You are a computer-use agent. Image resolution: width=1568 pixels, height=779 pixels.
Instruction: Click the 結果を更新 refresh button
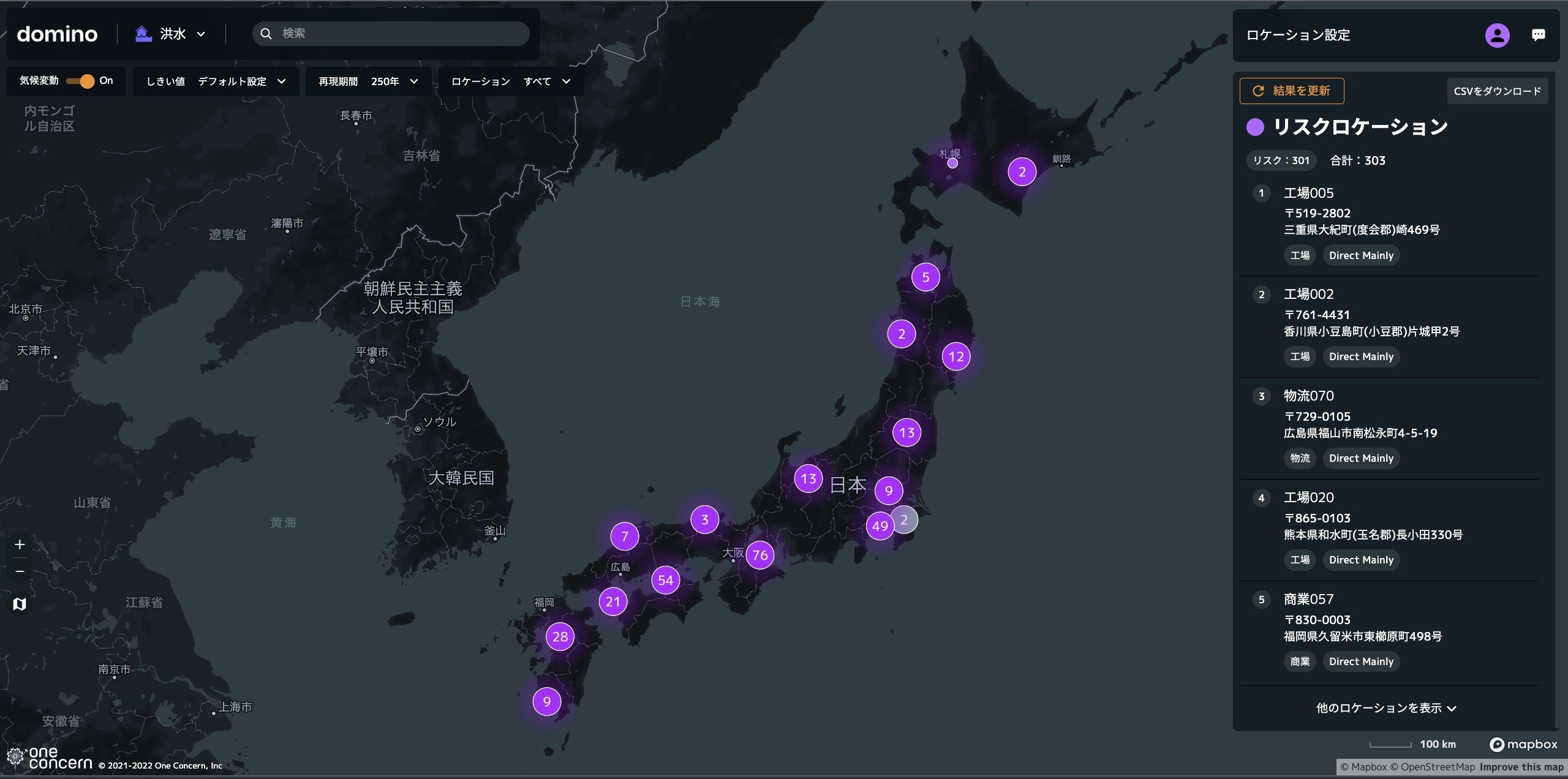click(x=1292, y=91)
